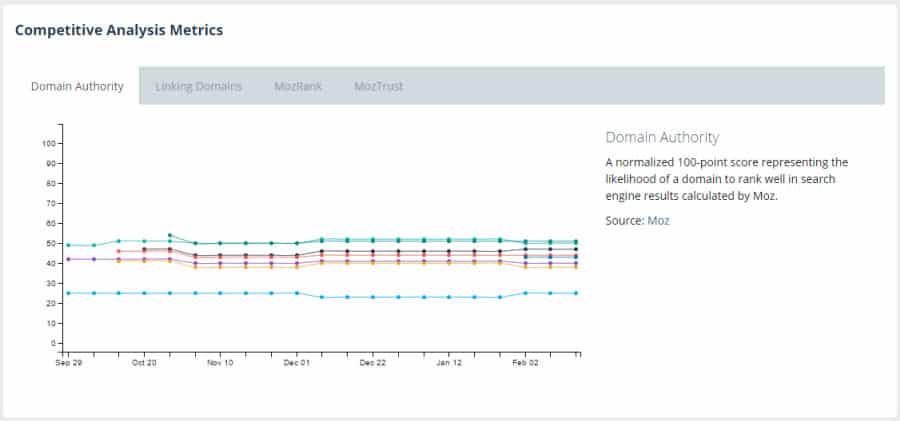Select light blue line point at Sep 29
Image resolution: width=900 pixels, height=421 pixels.
click(x=68, y=293)
